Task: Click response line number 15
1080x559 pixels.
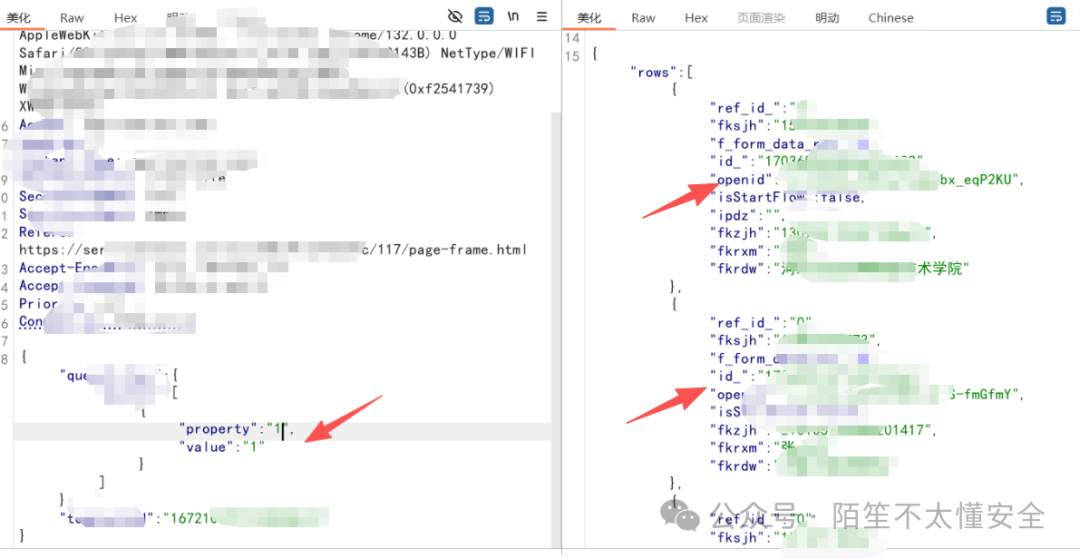Action: 572,56
